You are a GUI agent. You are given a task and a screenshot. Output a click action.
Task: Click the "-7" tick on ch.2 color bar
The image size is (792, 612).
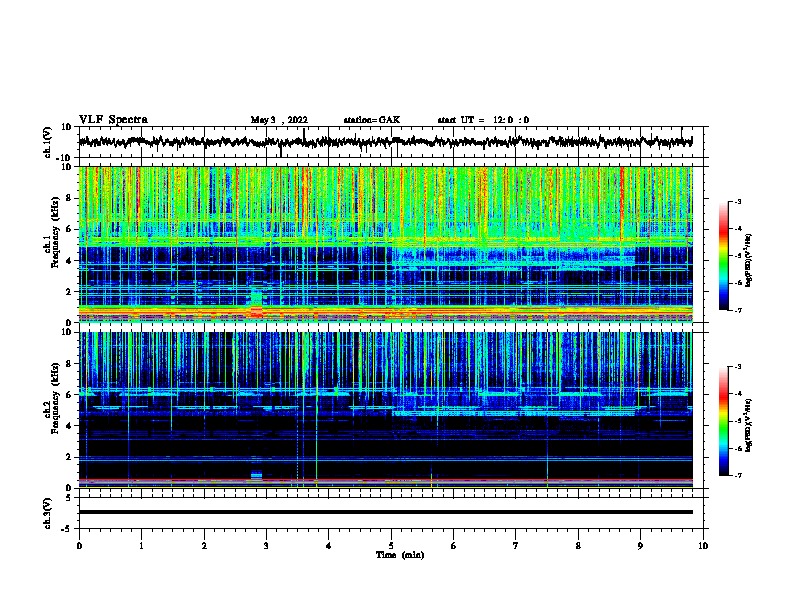coord(738,475)
